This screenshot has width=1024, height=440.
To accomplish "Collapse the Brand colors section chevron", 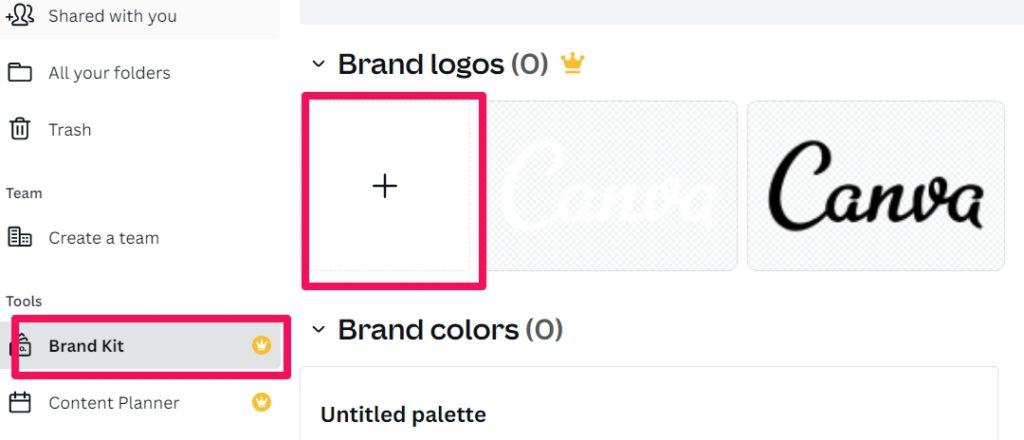I will [318, 329].
